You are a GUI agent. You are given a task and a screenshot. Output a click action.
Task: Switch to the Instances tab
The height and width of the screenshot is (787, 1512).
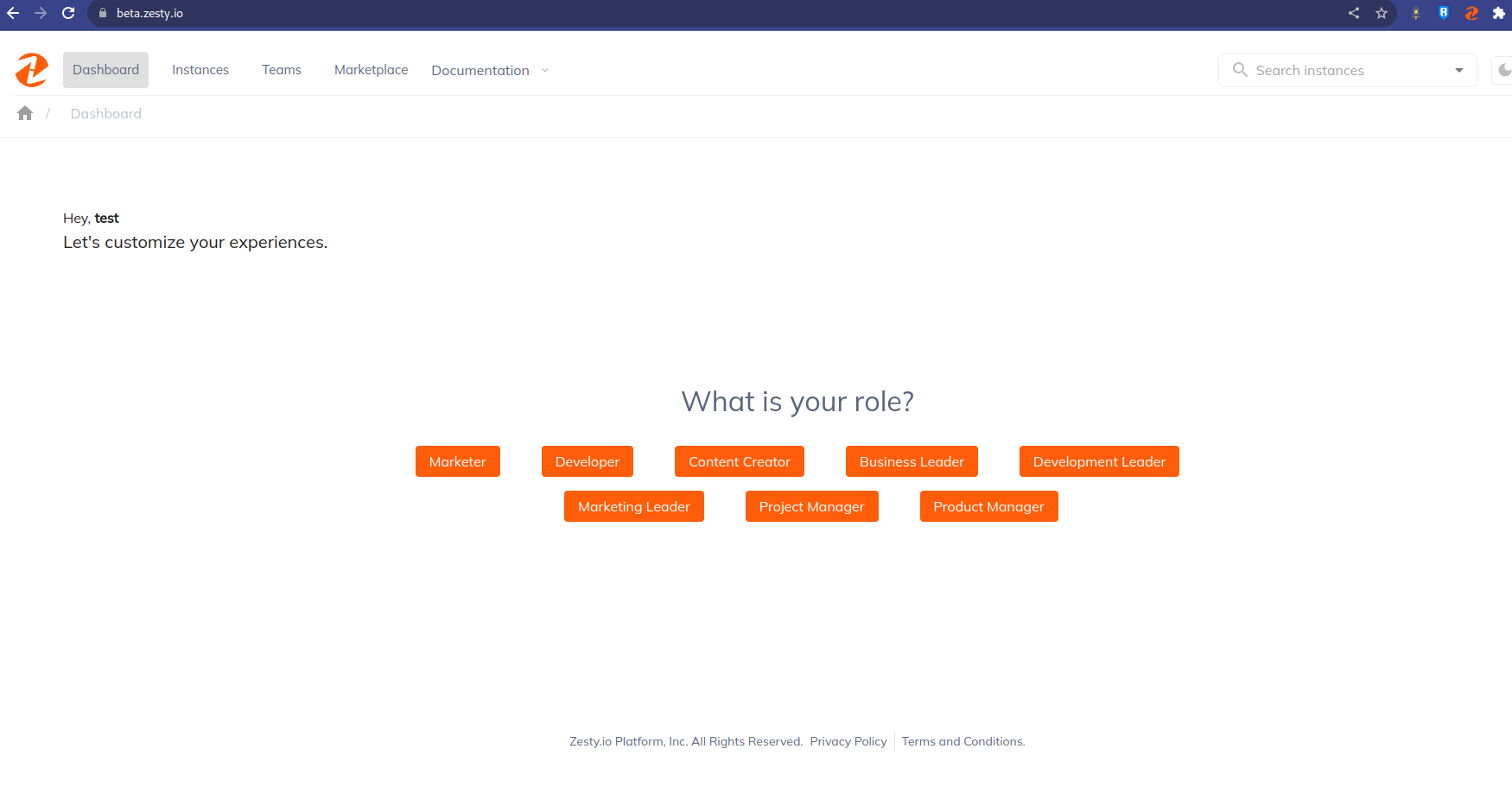tap(200, 70)
